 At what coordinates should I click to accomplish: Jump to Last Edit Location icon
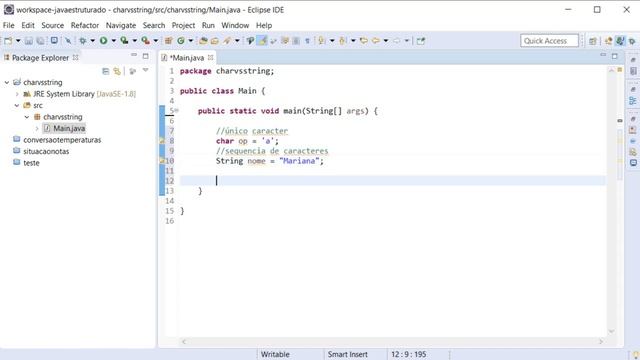[x=364, y=40]
